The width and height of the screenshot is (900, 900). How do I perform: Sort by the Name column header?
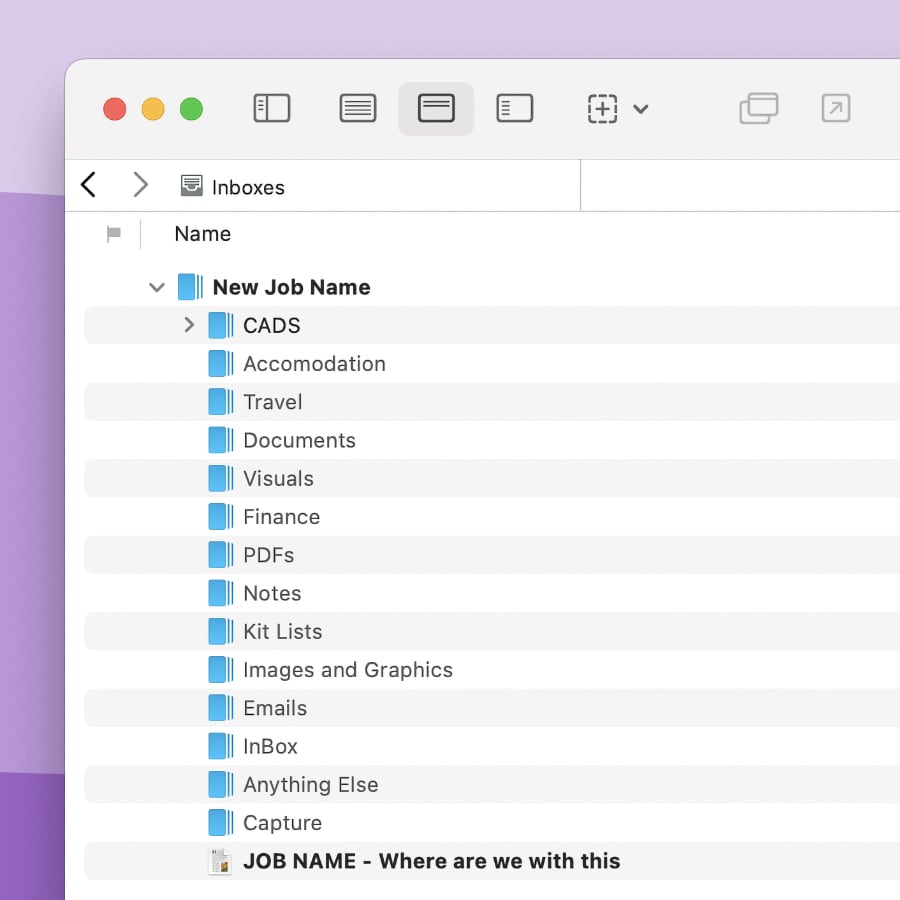pos(202,234)
